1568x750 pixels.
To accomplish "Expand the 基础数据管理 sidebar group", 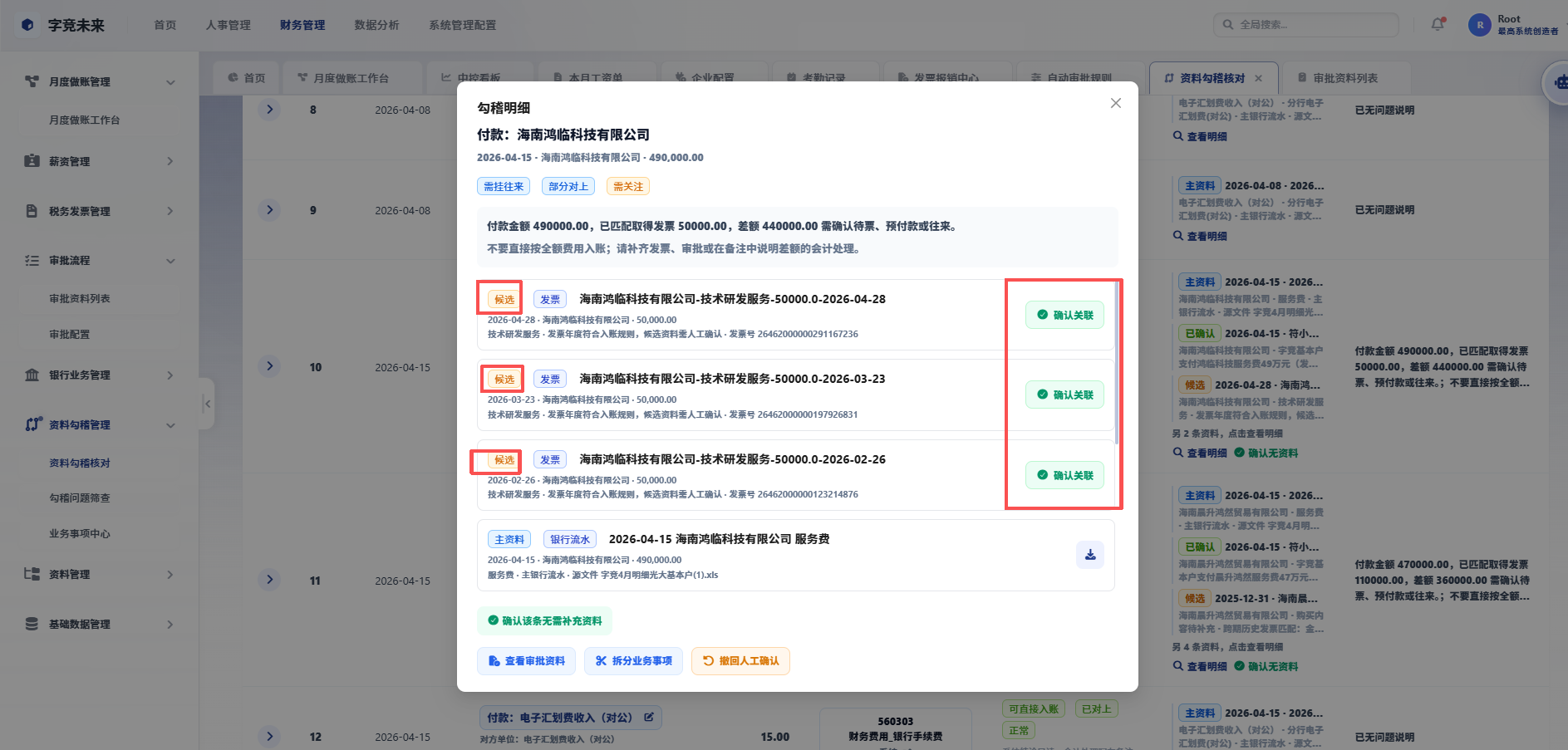I will (x=100, y=625).
